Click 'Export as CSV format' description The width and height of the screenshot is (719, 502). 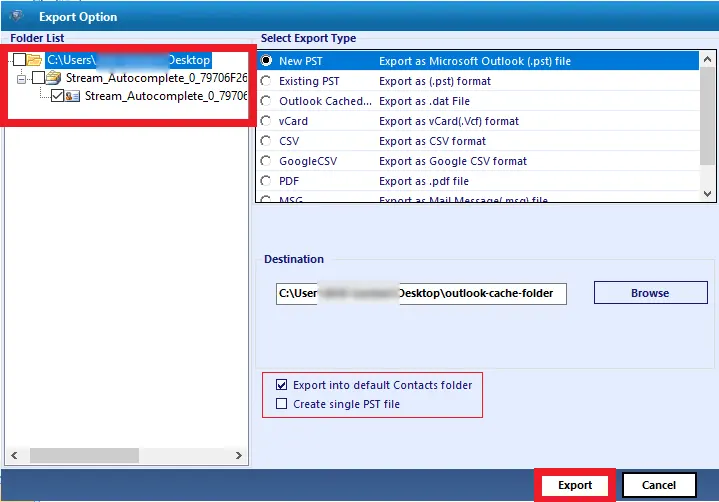[432, 141]
